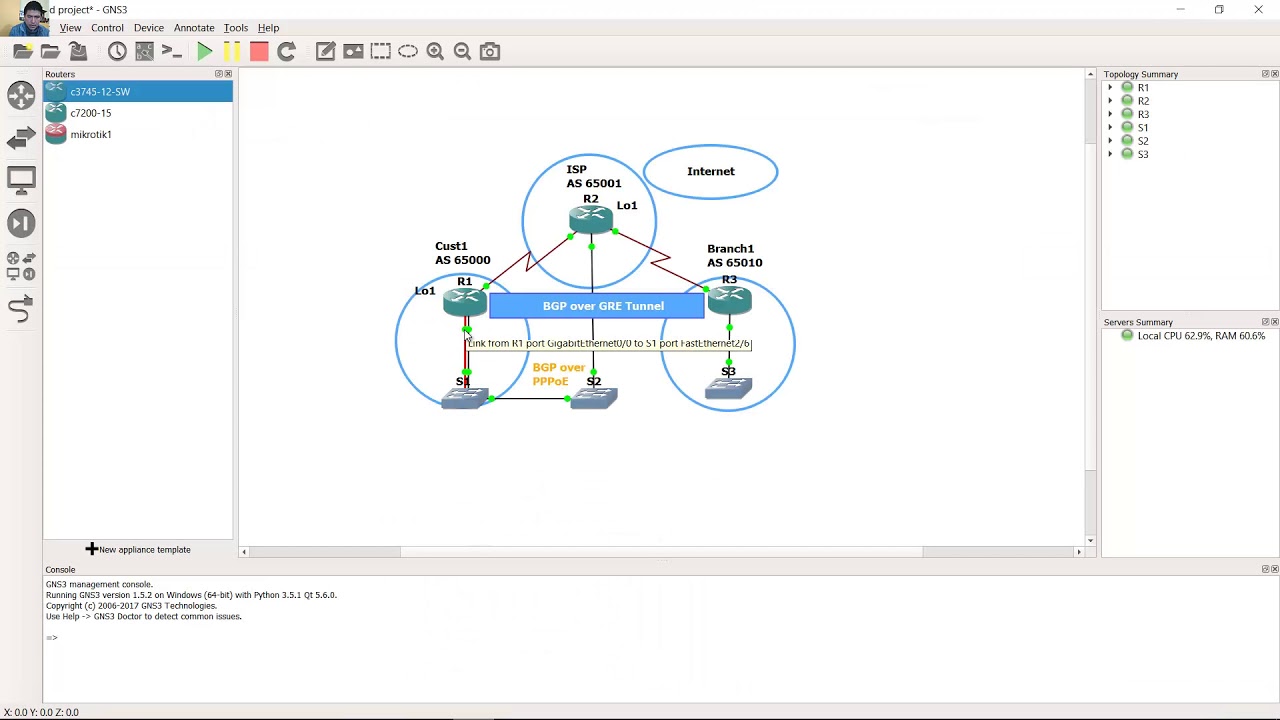Screen dimensions: 1280x720
Task: Select c7200-15 router template
Action: tap(138, 113)
